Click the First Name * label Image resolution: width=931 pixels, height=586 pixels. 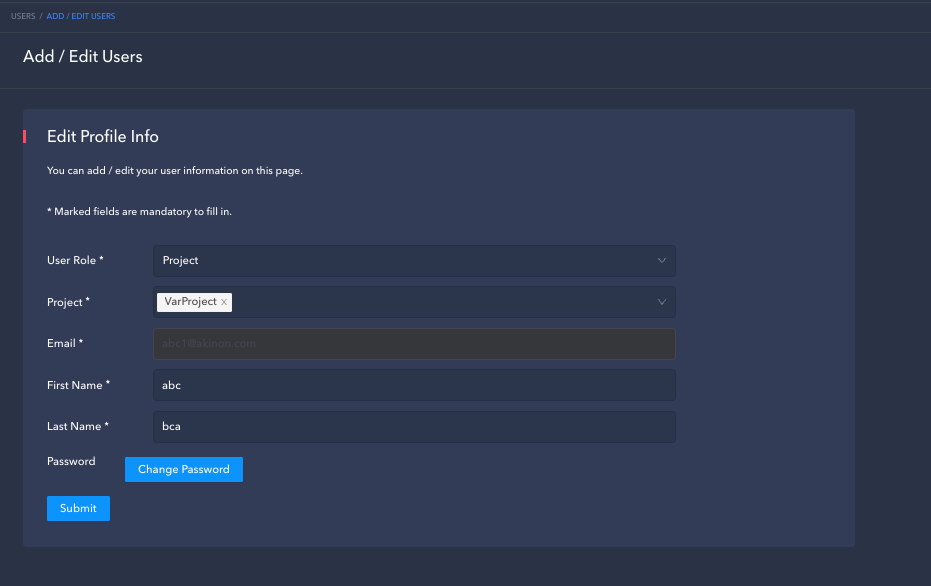pos(78,385)
